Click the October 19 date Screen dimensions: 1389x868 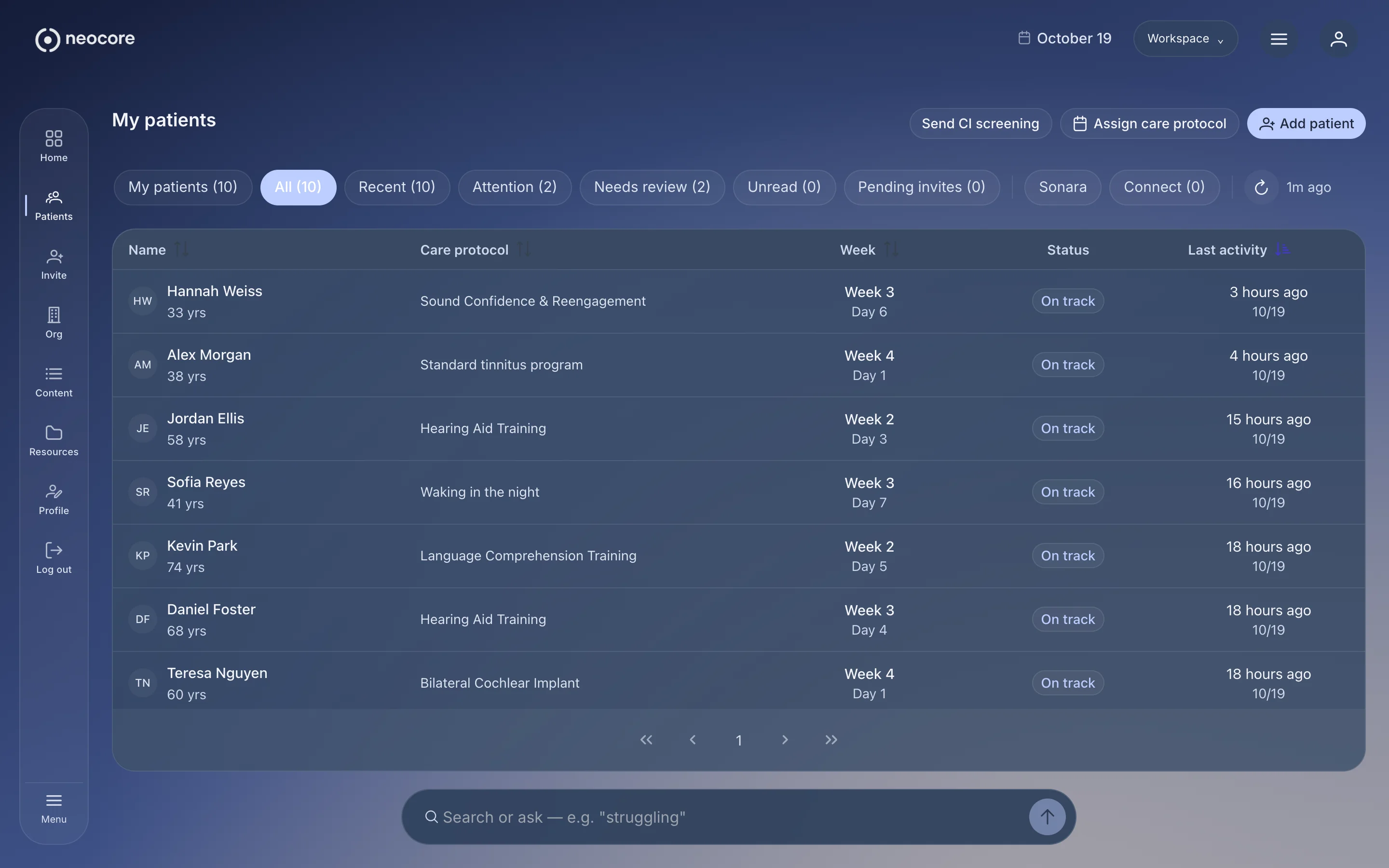tap(1065, 39)
